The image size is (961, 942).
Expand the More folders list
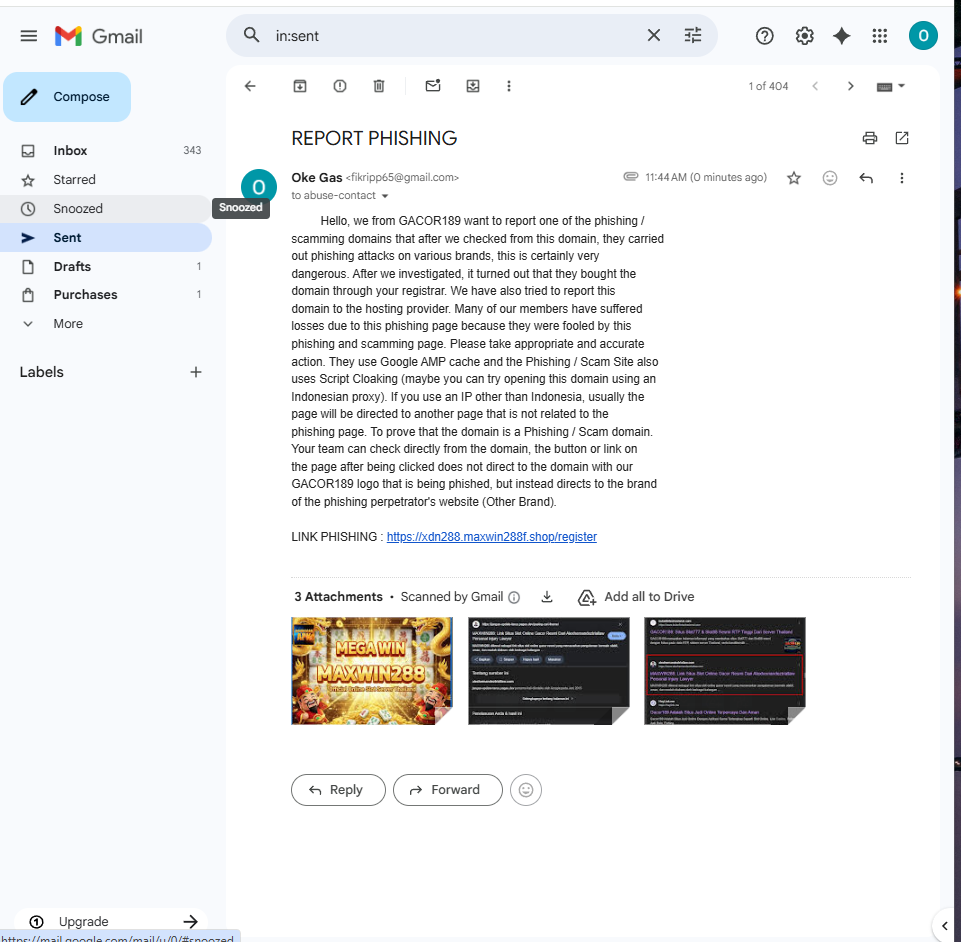point(105,324)
